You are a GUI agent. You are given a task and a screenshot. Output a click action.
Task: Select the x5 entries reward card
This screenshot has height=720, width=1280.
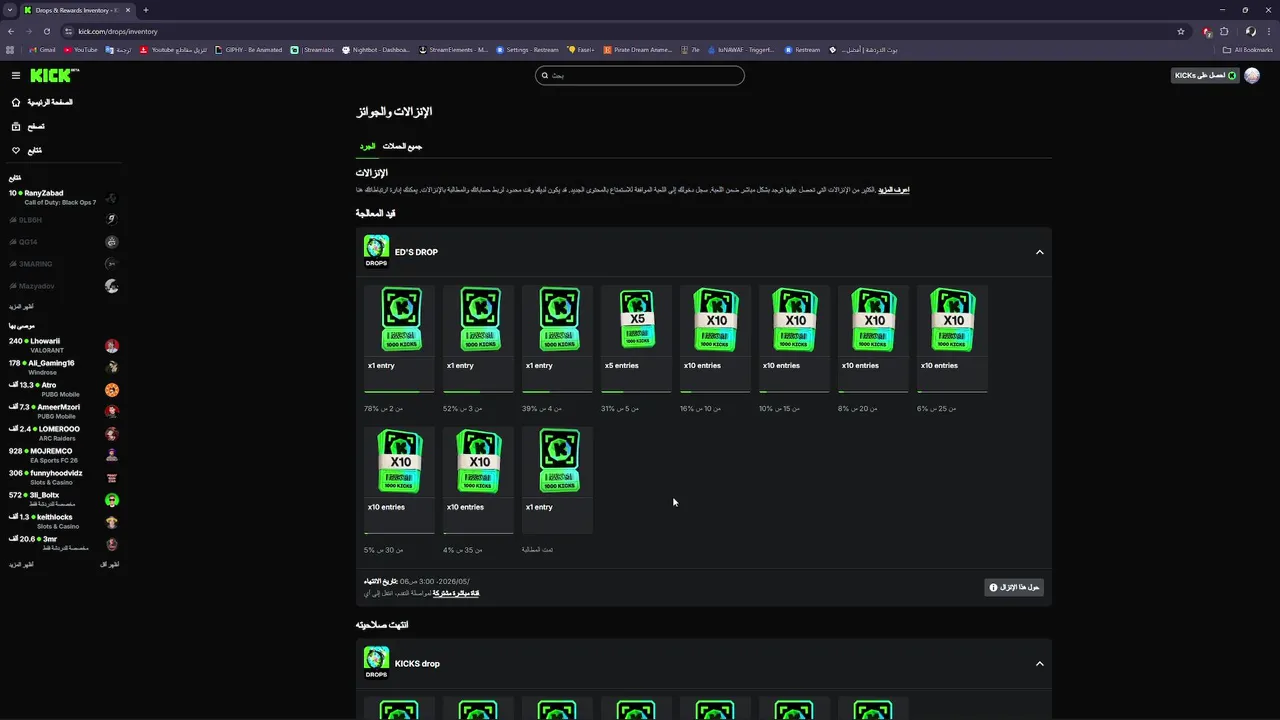coord(636,338)
